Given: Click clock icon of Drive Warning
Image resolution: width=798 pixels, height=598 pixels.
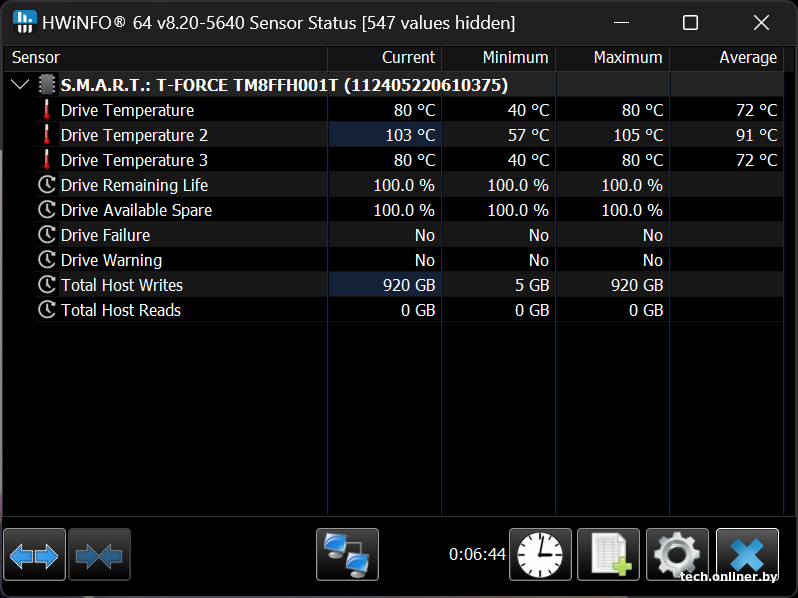Looking at the screenshot, I should coord(46,259).
